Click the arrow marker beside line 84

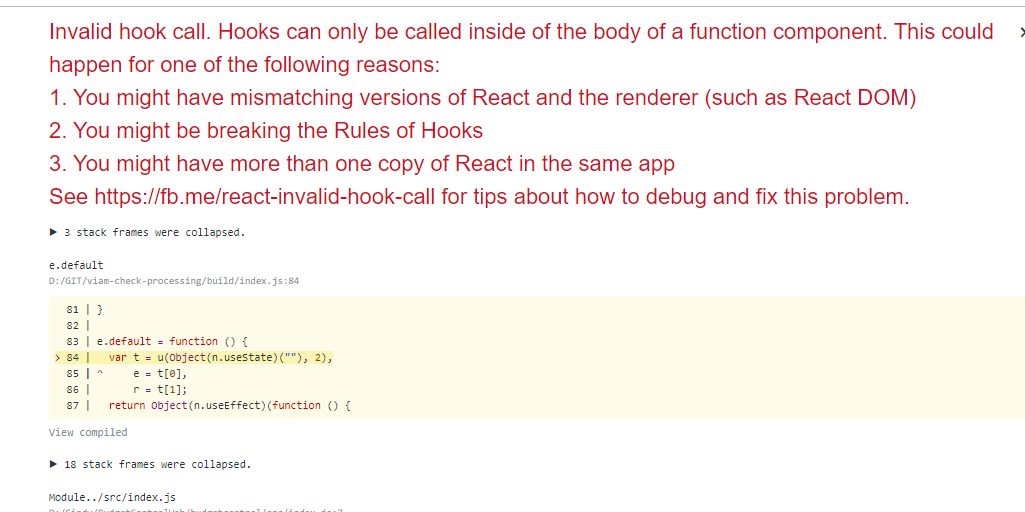tap(59, 357)
